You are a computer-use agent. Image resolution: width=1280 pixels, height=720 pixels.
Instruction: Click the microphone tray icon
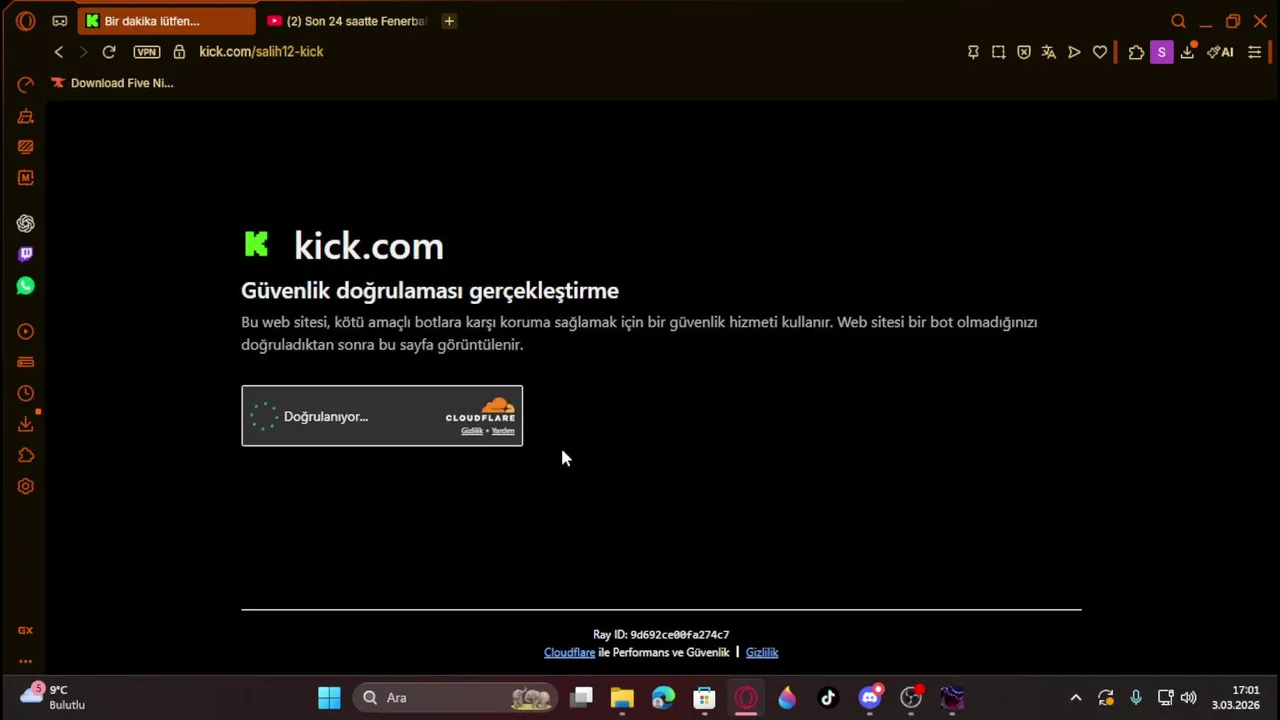point(1136,698)
